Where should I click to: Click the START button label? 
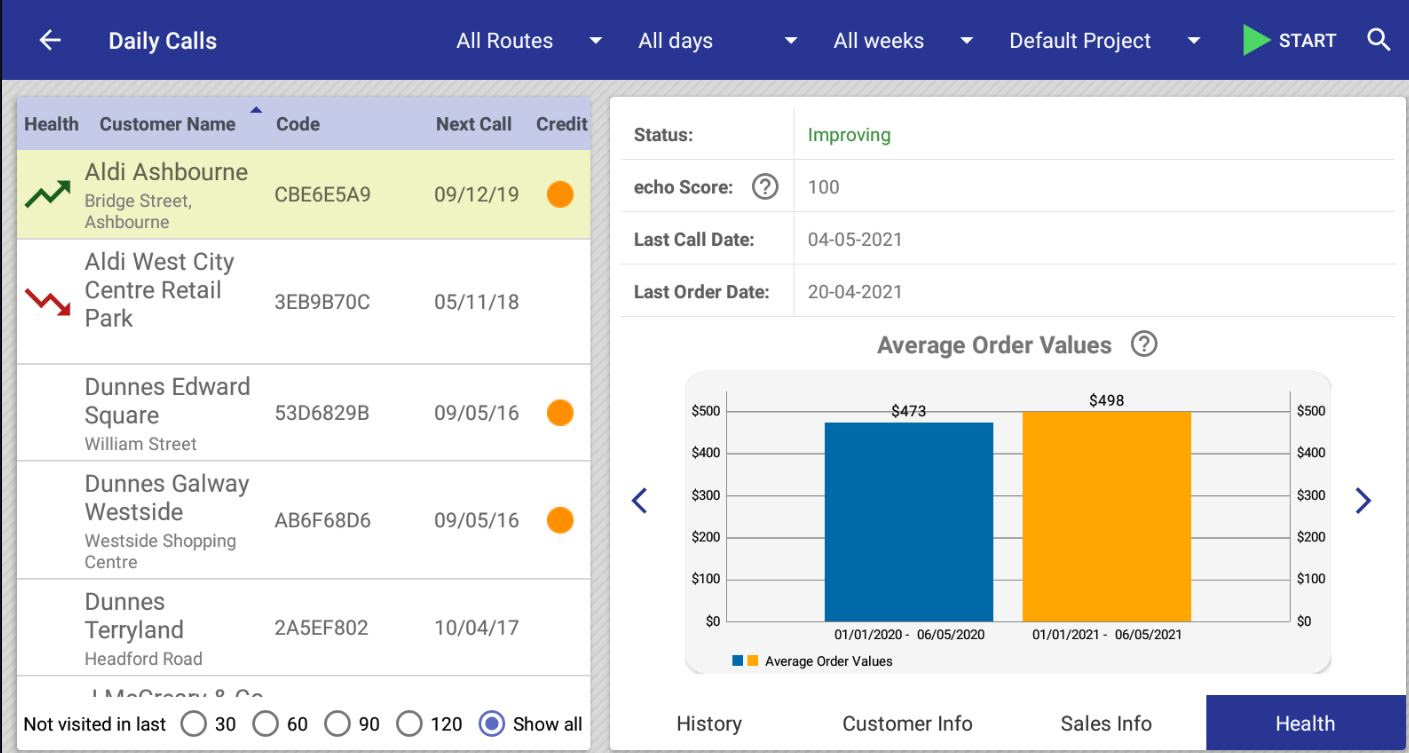[1307, 41]
